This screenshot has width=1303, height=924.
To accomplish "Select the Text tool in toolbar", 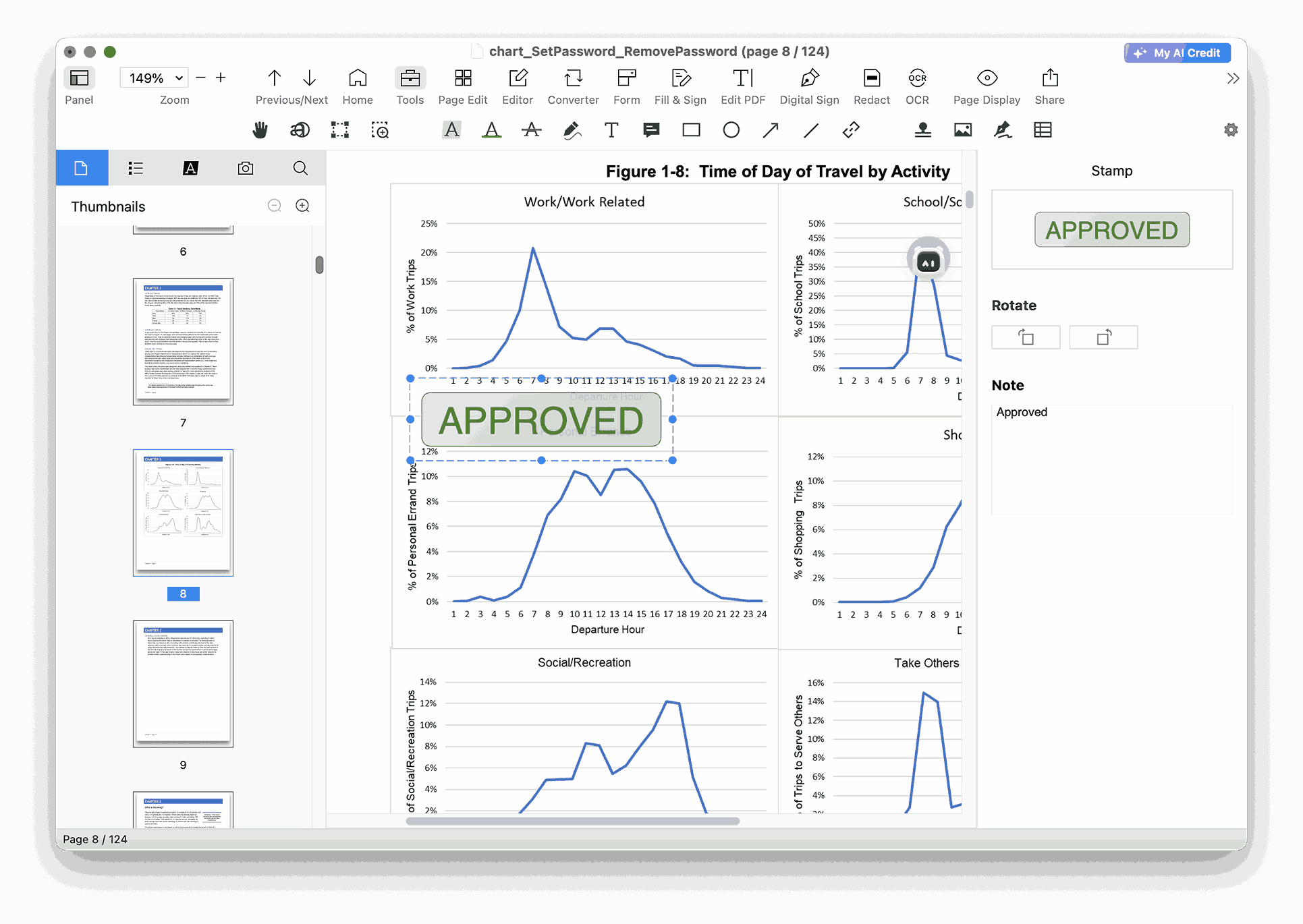I will (611, 131).
